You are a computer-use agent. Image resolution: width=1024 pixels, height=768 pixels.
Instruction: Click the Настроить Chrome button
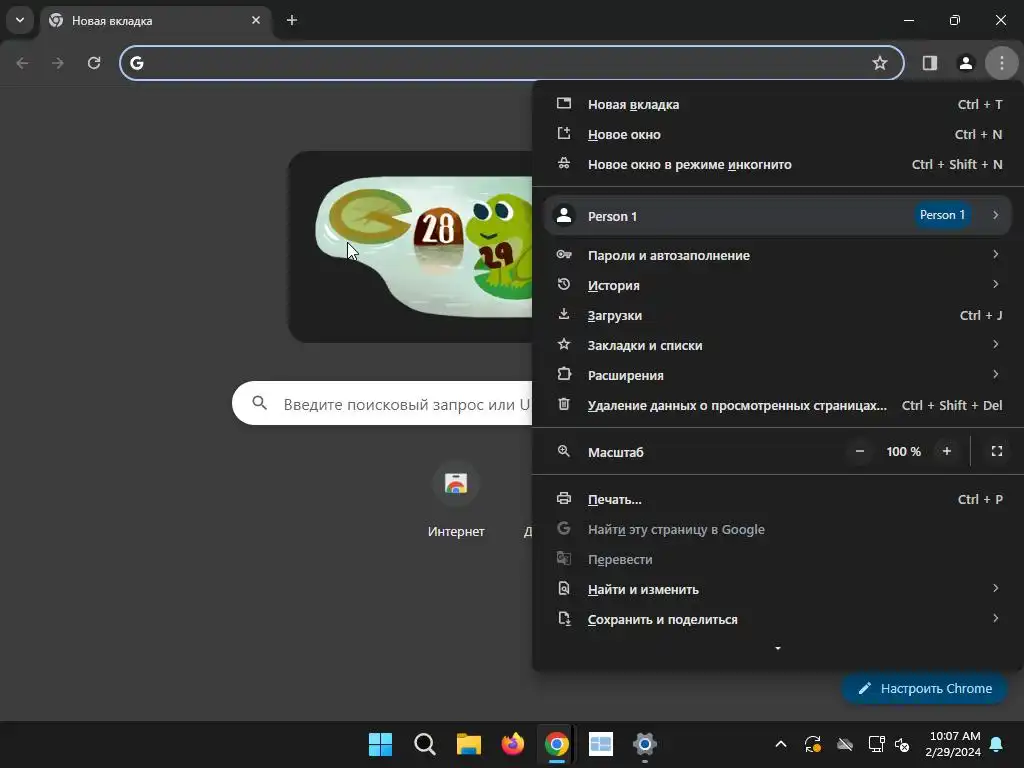tap(924, 688)
